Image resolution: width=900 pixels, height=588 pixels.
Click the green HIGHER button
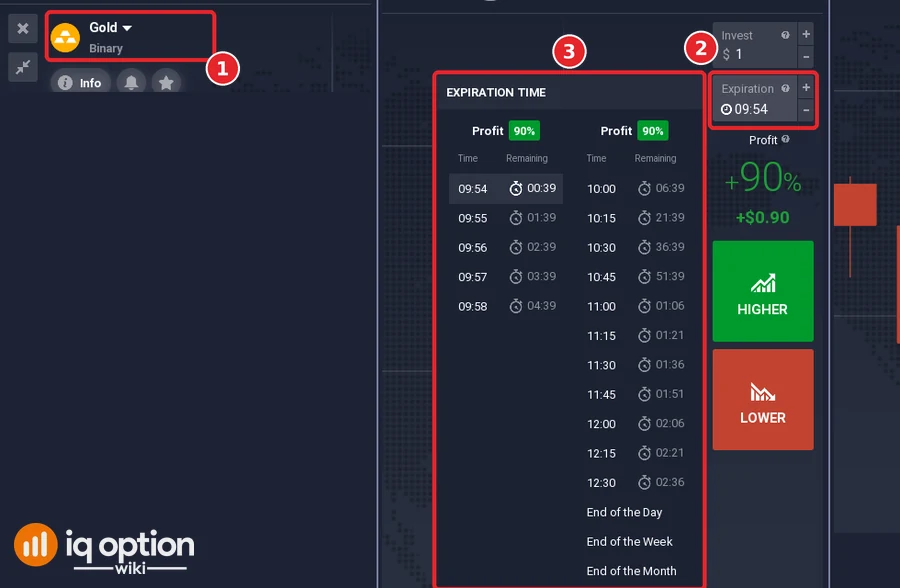click(763, 291)
